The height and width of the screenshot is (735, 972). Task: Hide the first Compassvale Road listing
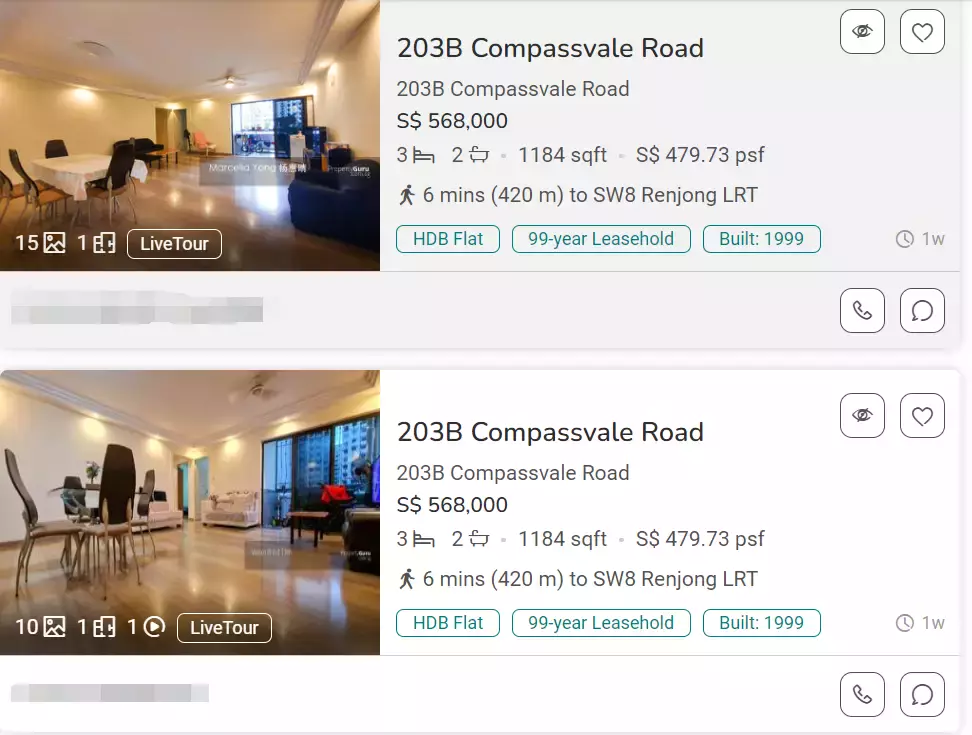(862, 32)
